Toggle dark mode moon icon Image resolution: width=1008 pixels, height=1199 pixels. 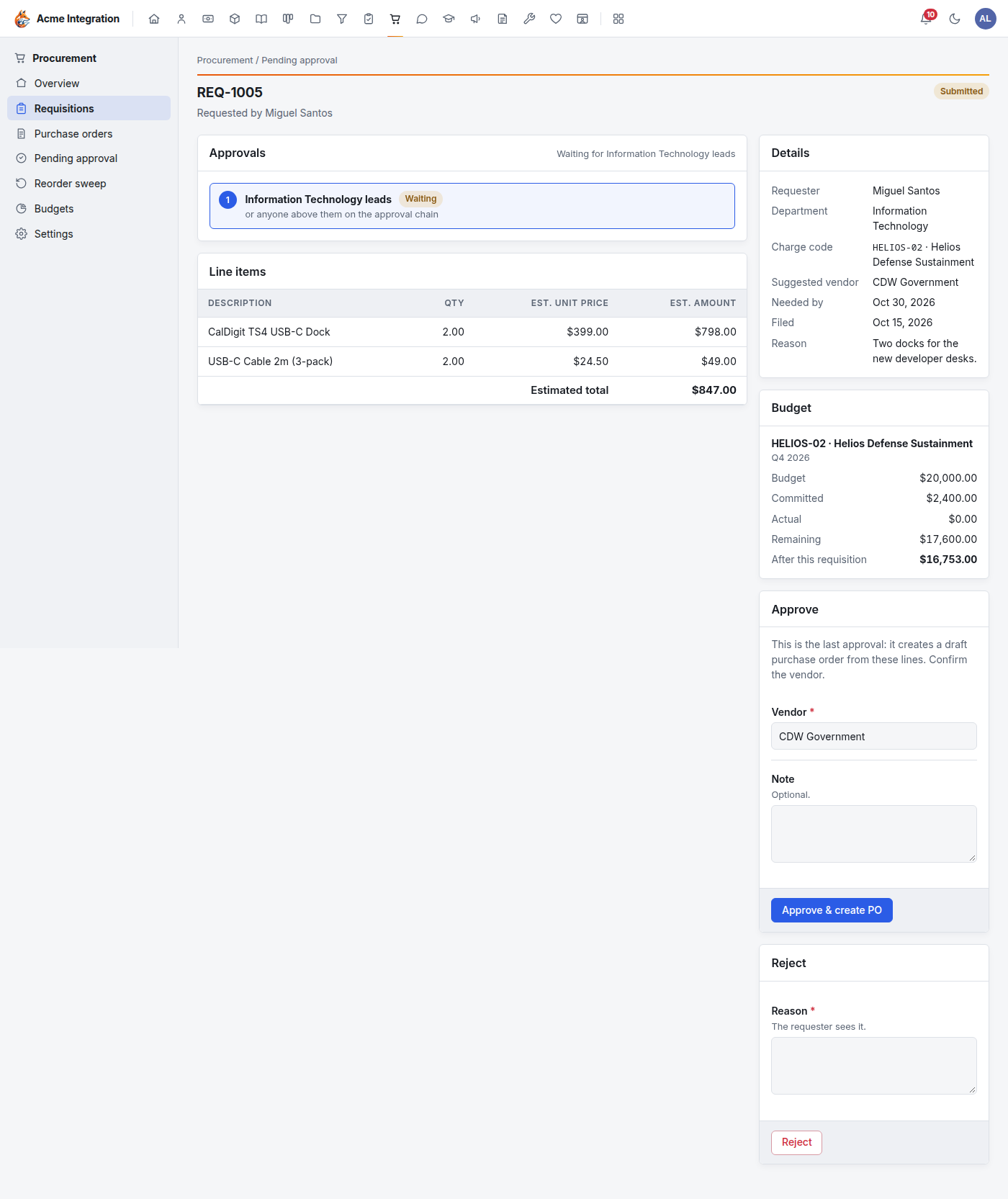(x=955, y=19)
